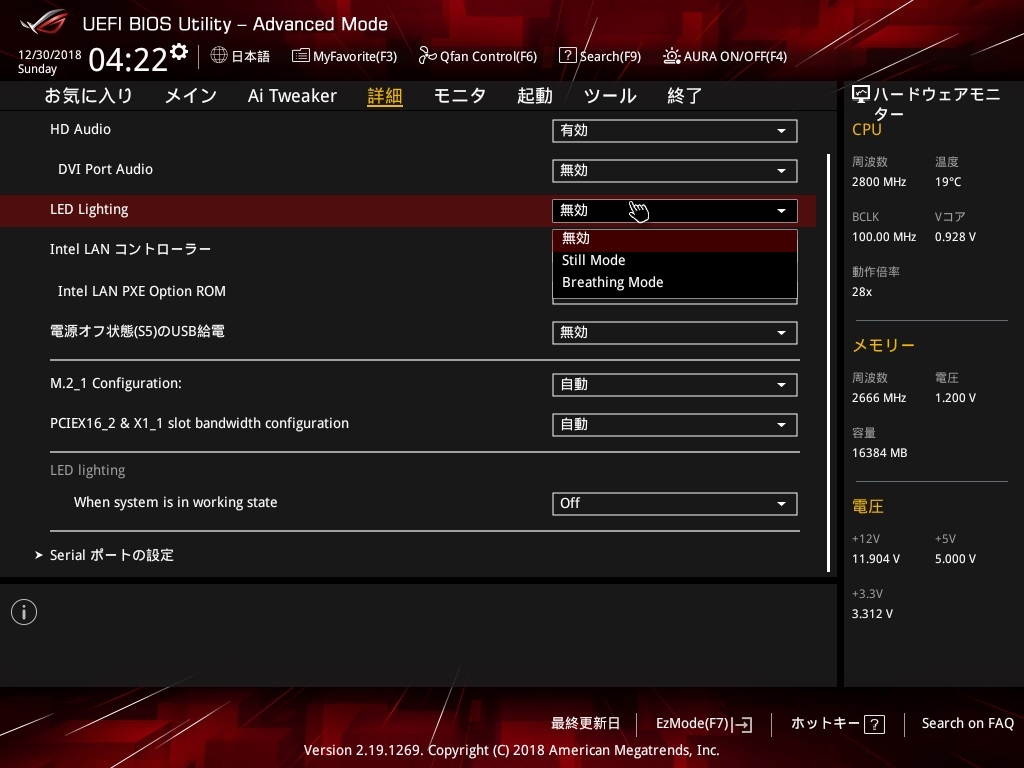
Task: Switch to お気に入り tab
Action: 88,96
